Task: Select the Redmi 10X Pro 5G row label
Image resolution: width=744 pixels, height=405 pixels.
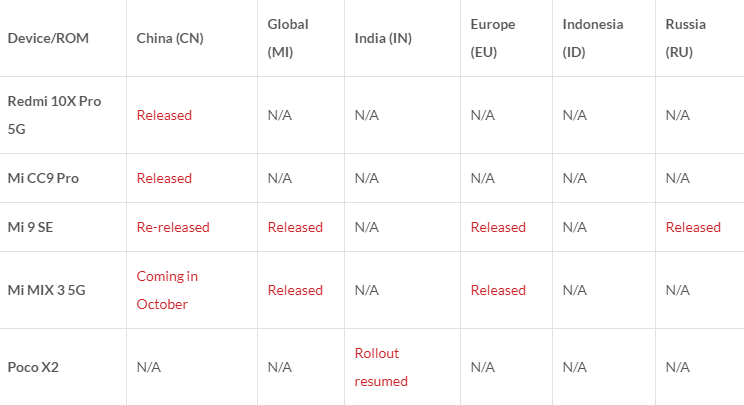Action: 54,115
